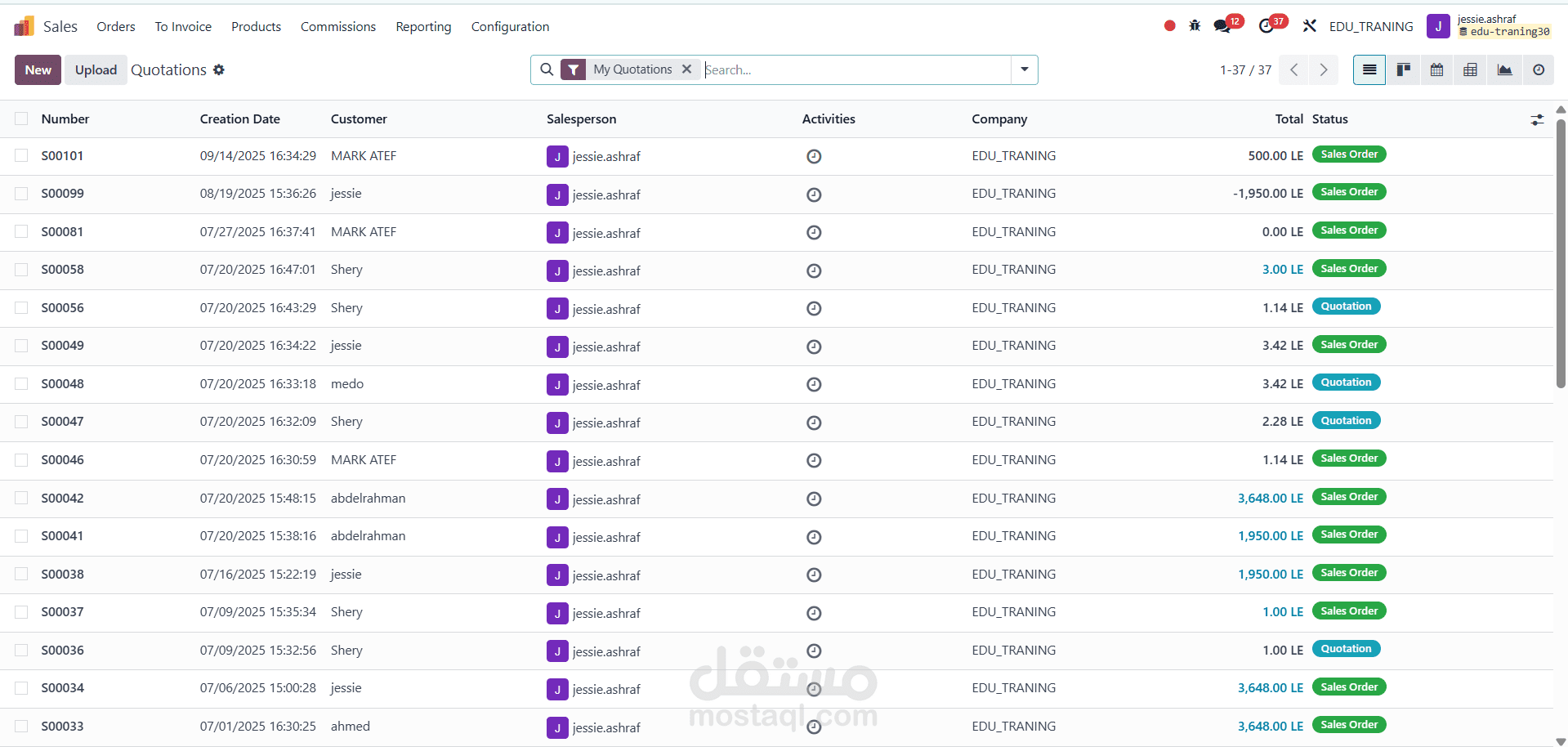
Task: Click the search magnifier icon
Action: [547, 69]
